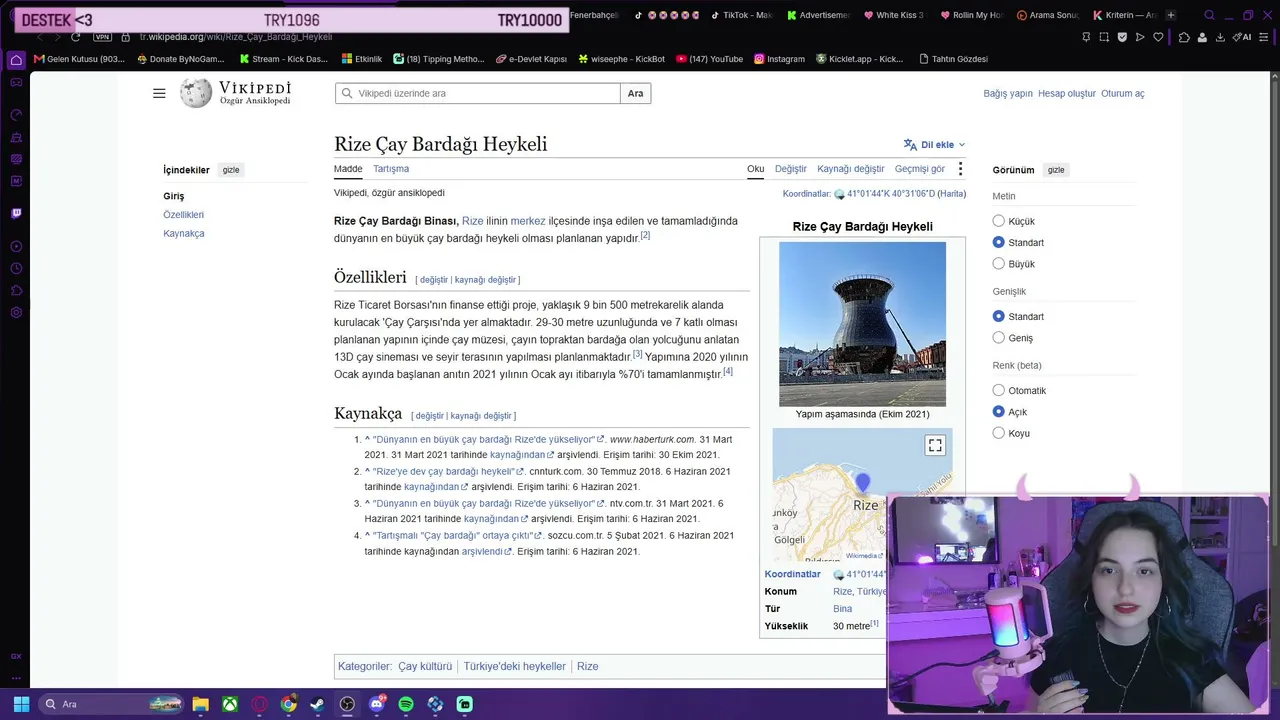Open Xbox app from the taskbar
This screenshot has height=720, width=1280.
coord(230,704)
